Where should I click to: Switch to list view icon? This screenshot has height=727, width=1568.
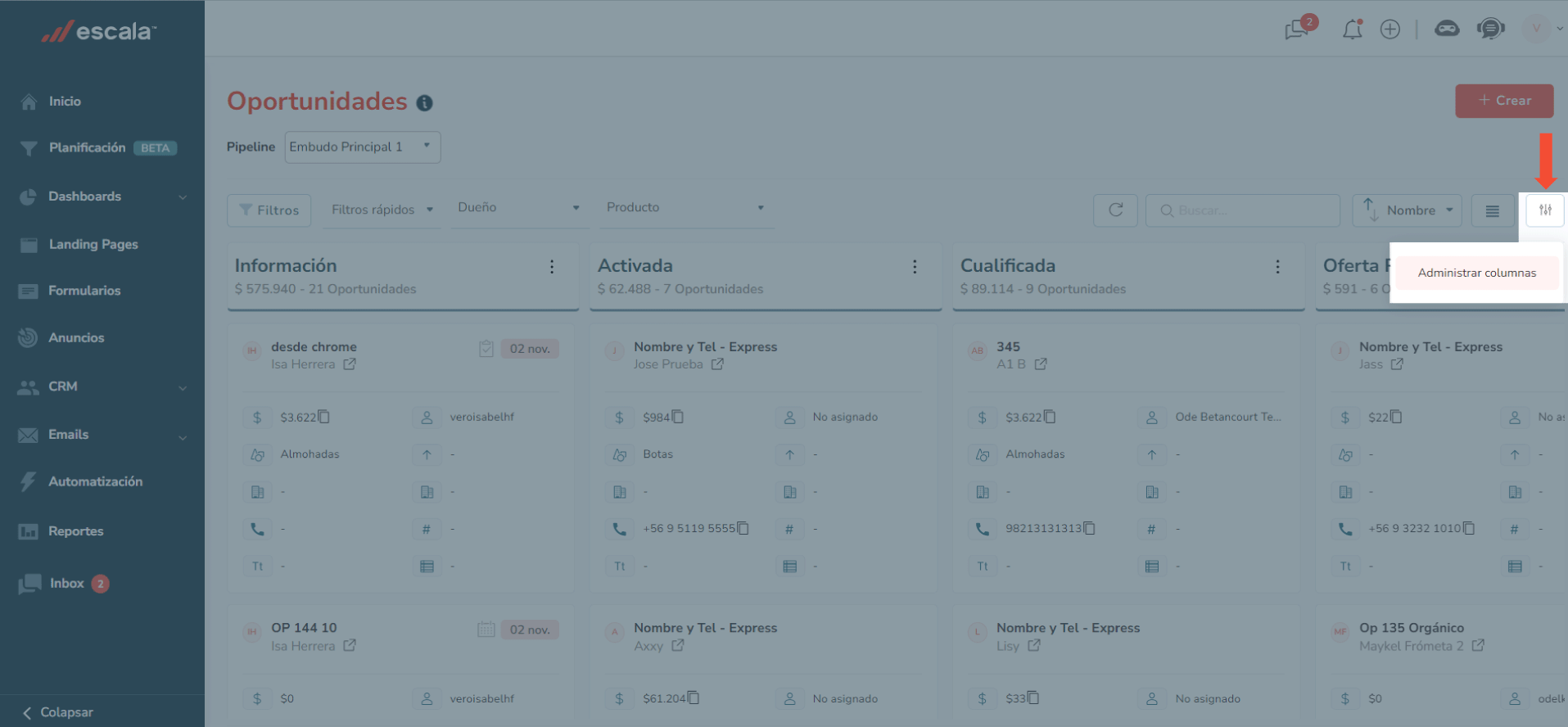tap(1492, 210)
